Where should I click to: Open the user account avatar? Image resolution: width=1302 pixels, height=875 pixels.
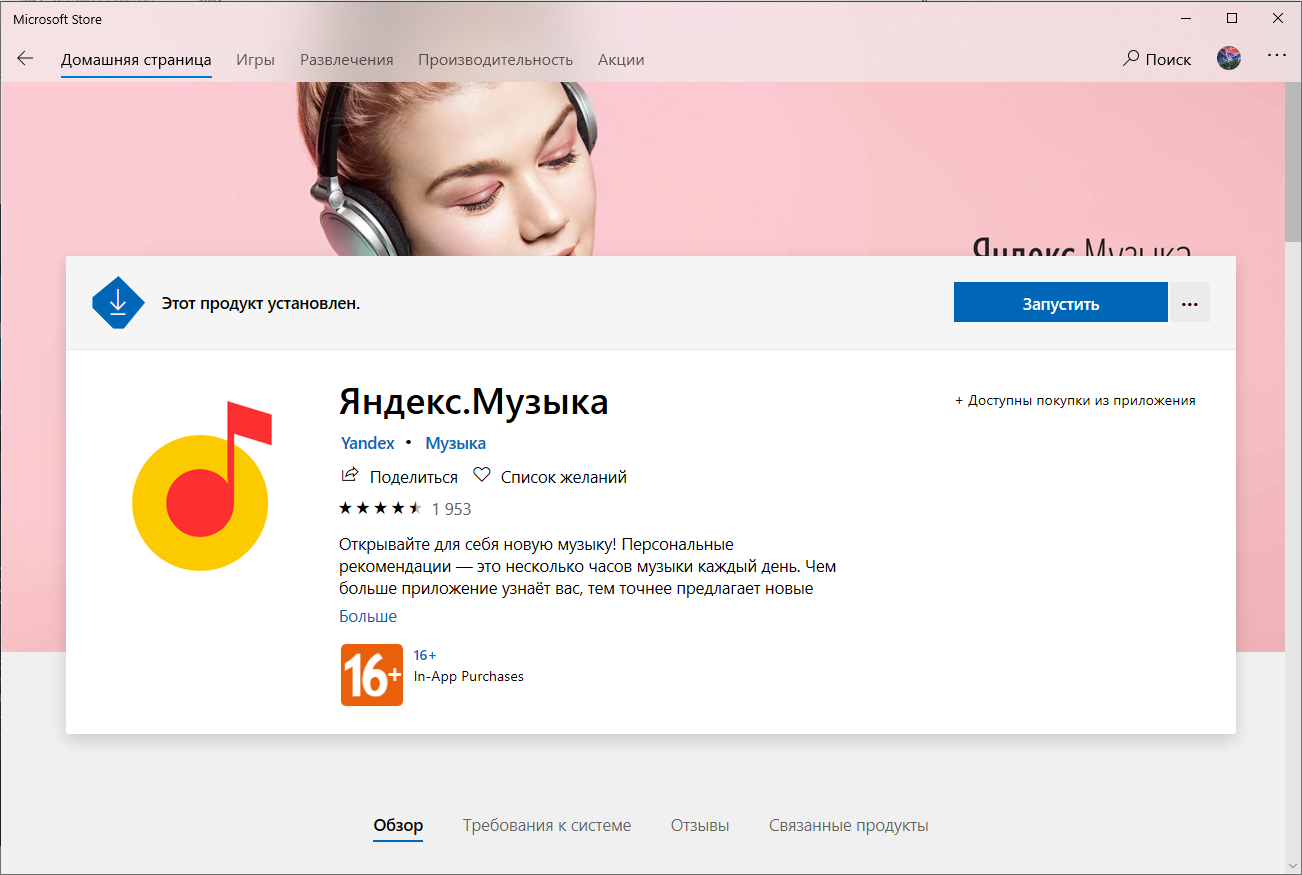(x=1229, y=58)
